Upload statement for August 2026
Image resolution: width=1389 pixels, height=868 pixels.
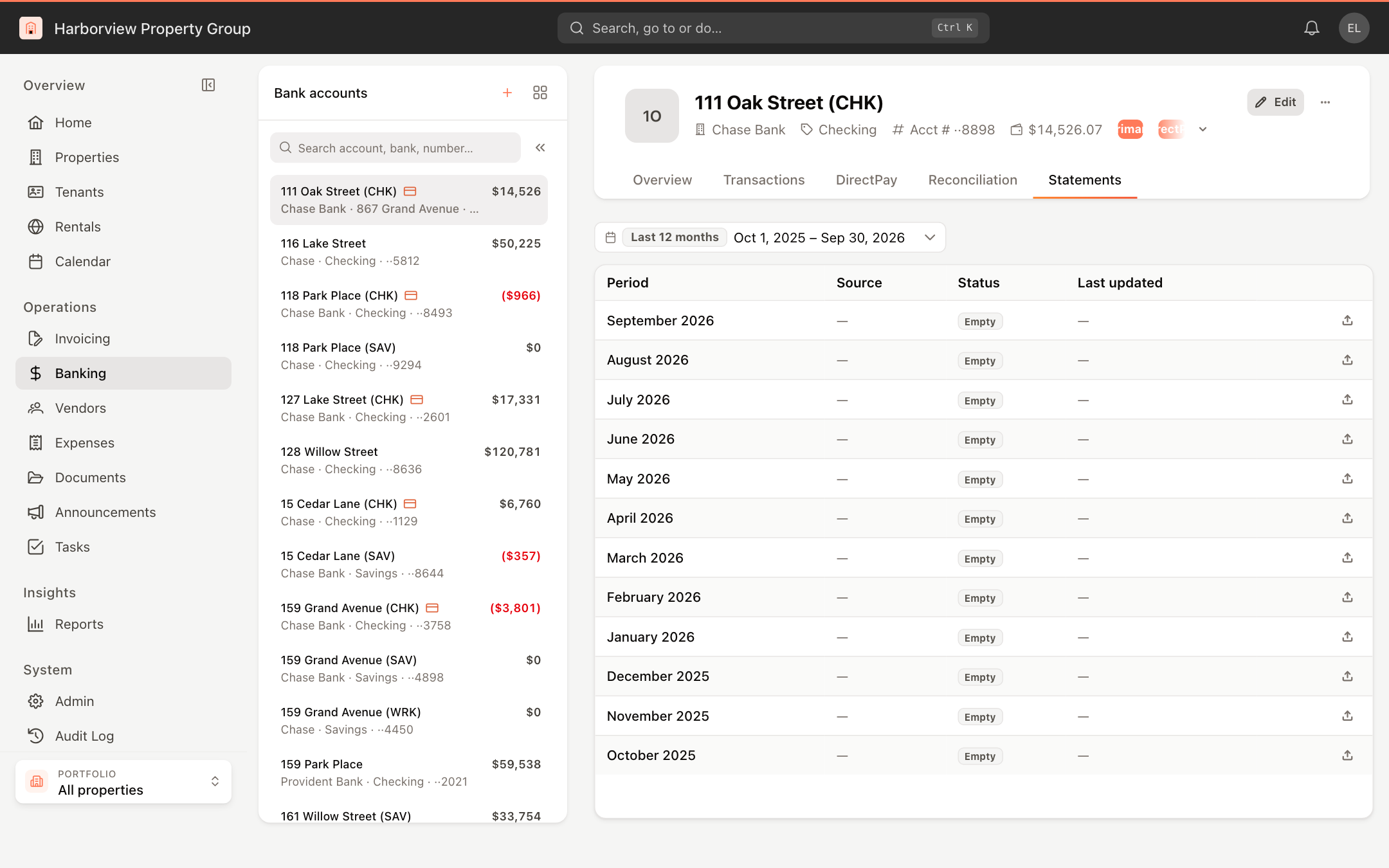pos(1347,360)
